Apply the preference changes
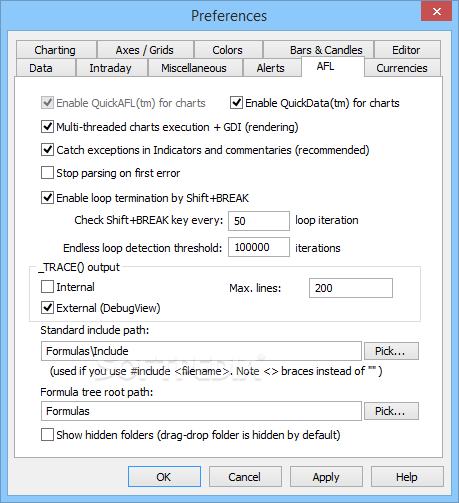The height and width of the screenshot is (503, 459). point(326,477)
